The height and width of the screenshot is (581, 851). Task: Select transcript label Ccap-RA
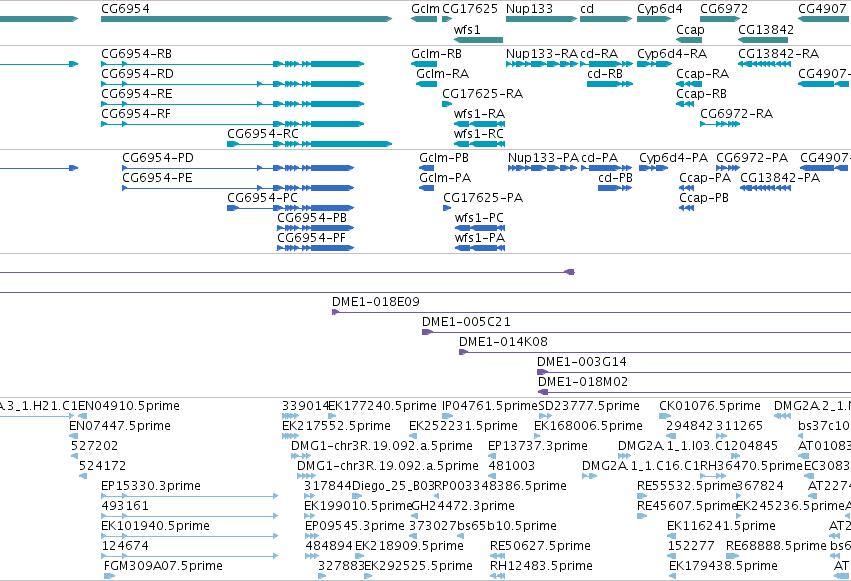coord(702,74)
